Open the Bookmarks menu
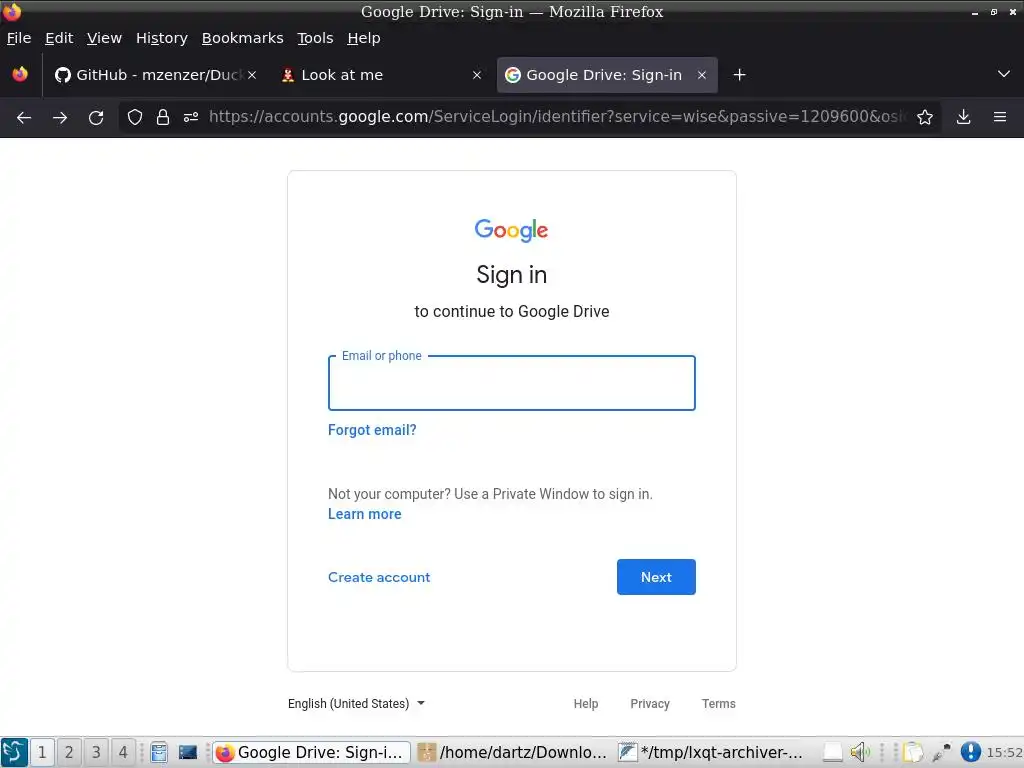This screenshot has height=768, width=1024. 242,38
